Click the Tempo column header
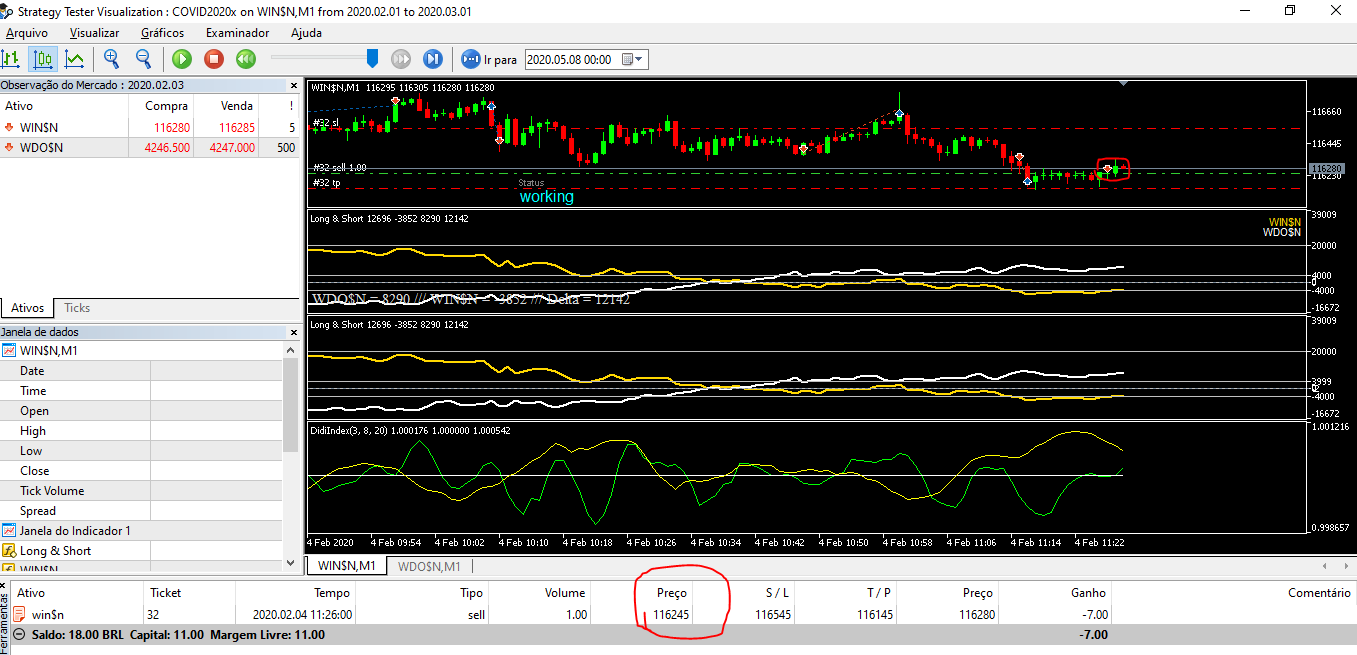Viewport: 1357px width, 655px height. (x=332, y=593)
